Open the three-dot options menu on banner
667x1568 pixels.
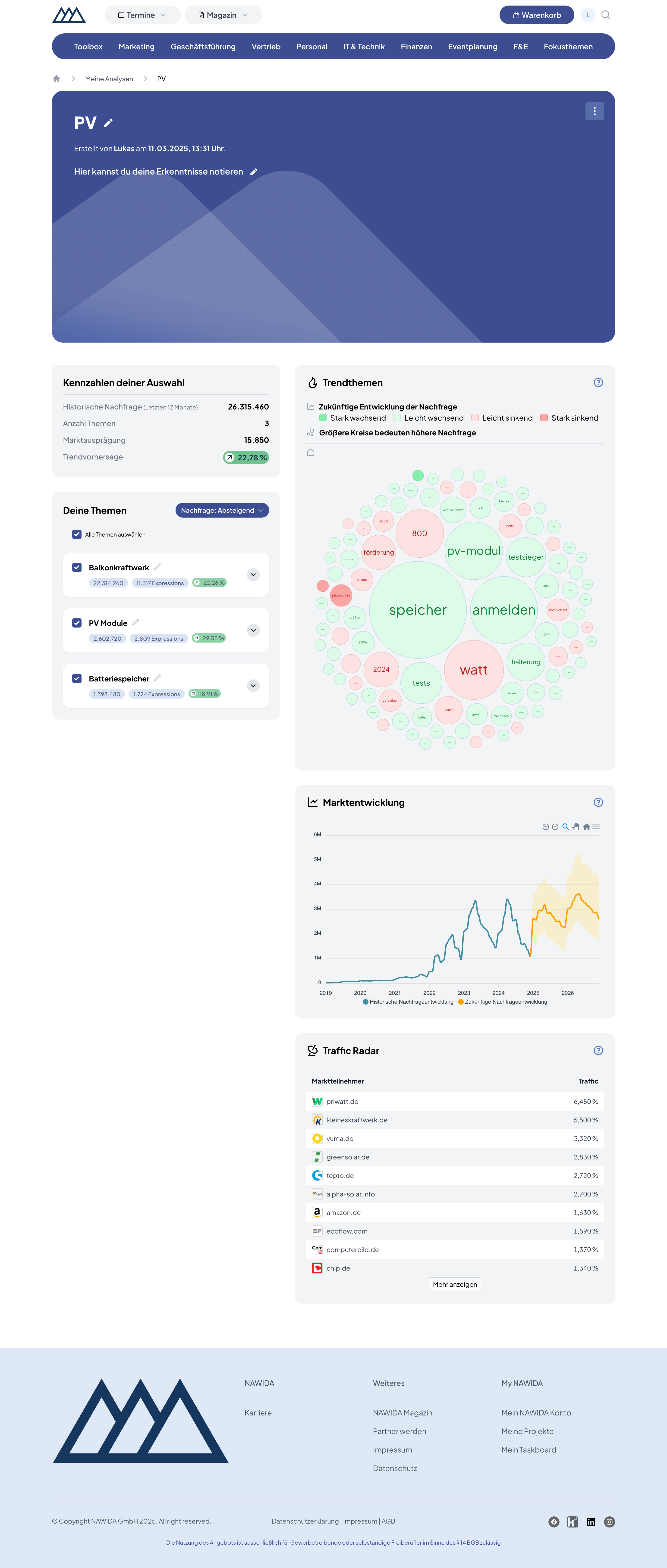(x=595, y=111)
